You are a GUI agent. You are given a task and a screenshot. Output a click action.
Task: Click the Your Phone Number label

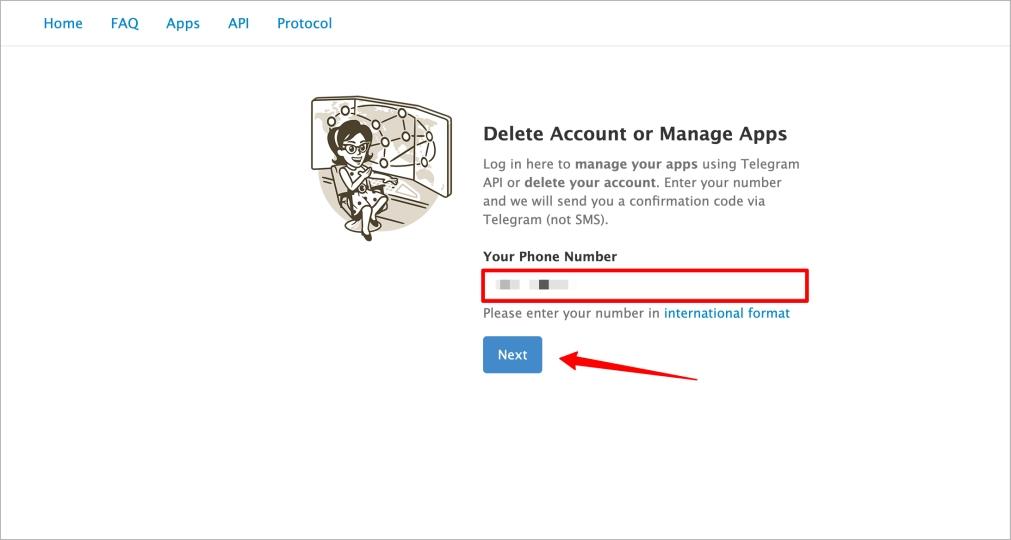pos(550,257)
